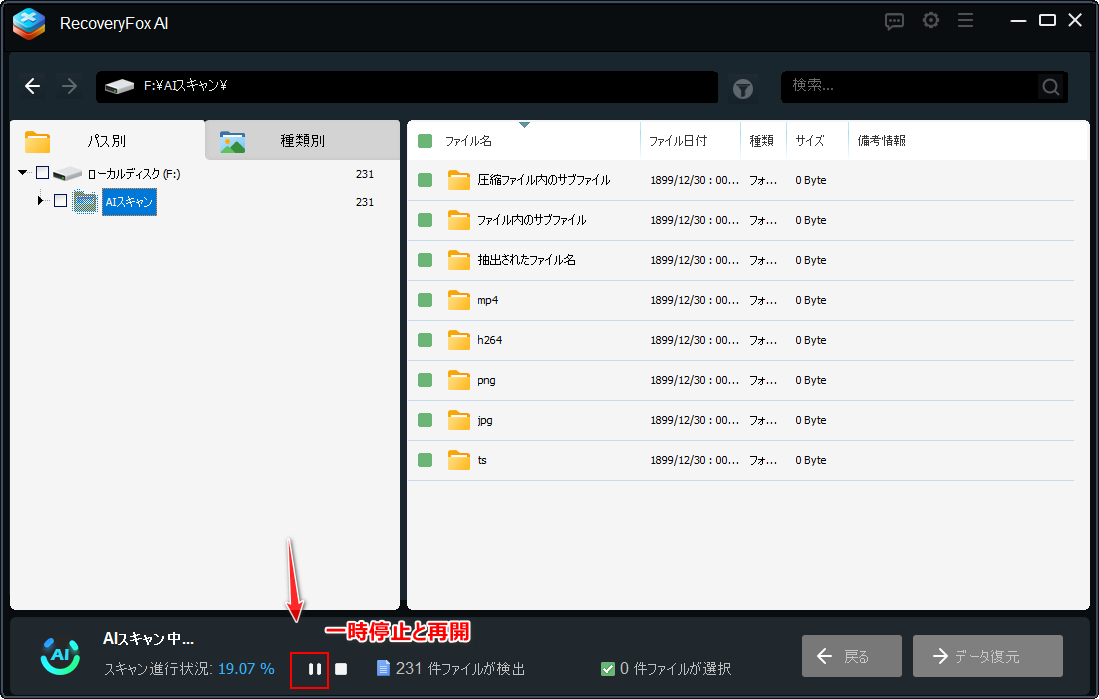The width and height of the screenshot is (1099, 699).
Task: Click the png folder icon
Action: [458, 380]
